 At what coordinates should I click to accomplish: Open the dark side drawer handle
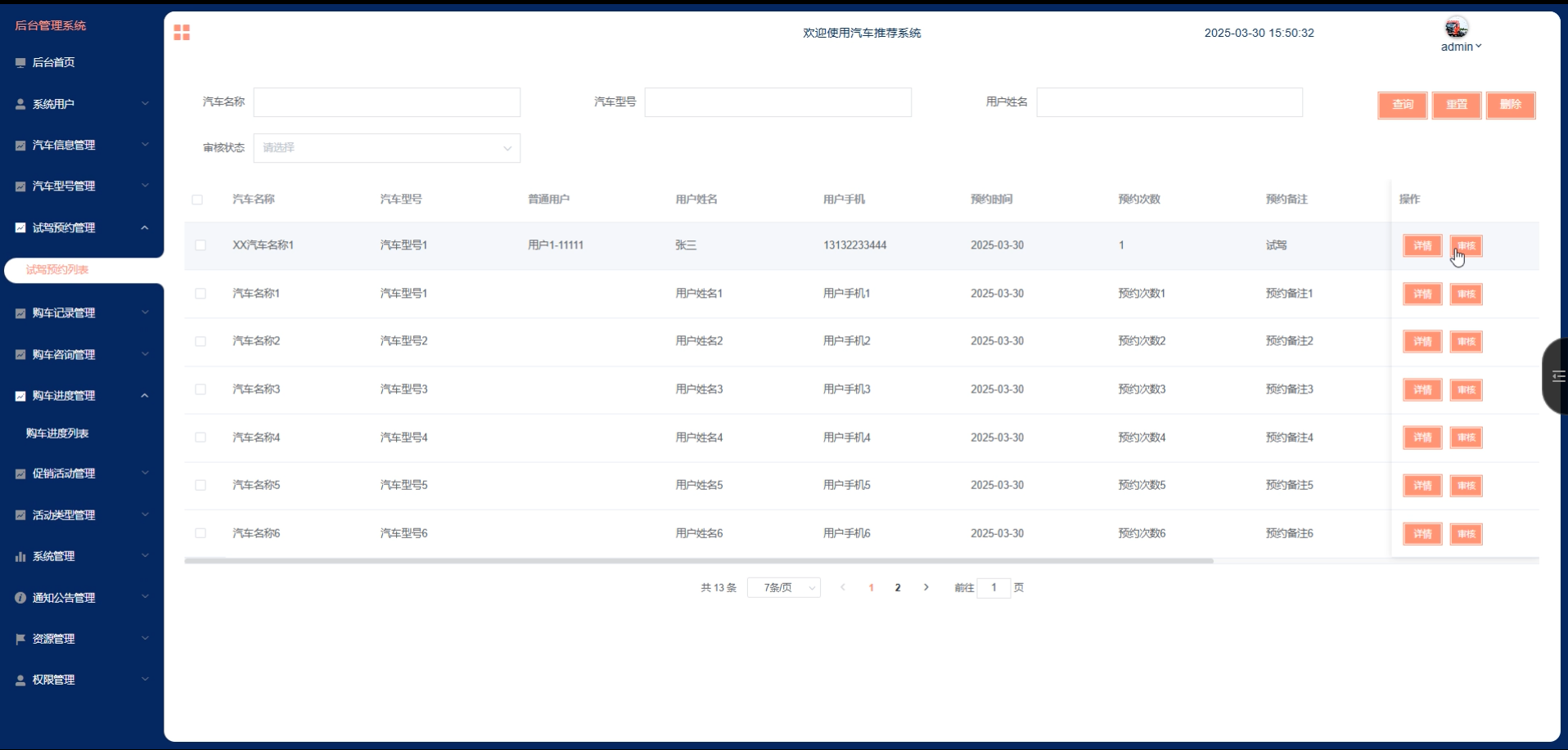pos(1556,376)
